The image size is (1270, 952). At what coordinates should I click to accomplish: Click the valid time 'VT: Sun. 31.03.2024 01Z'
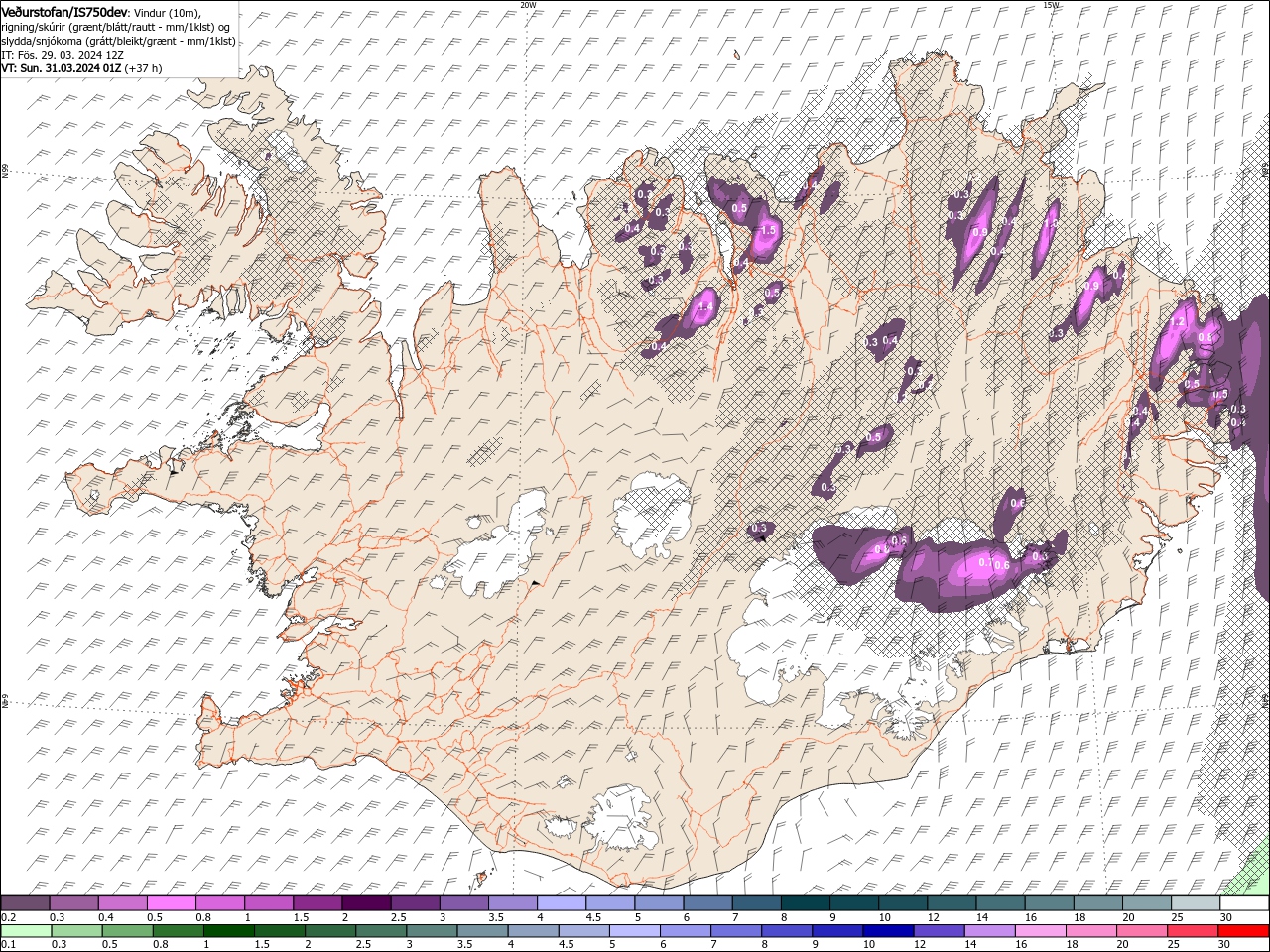(x=62, y=68)
